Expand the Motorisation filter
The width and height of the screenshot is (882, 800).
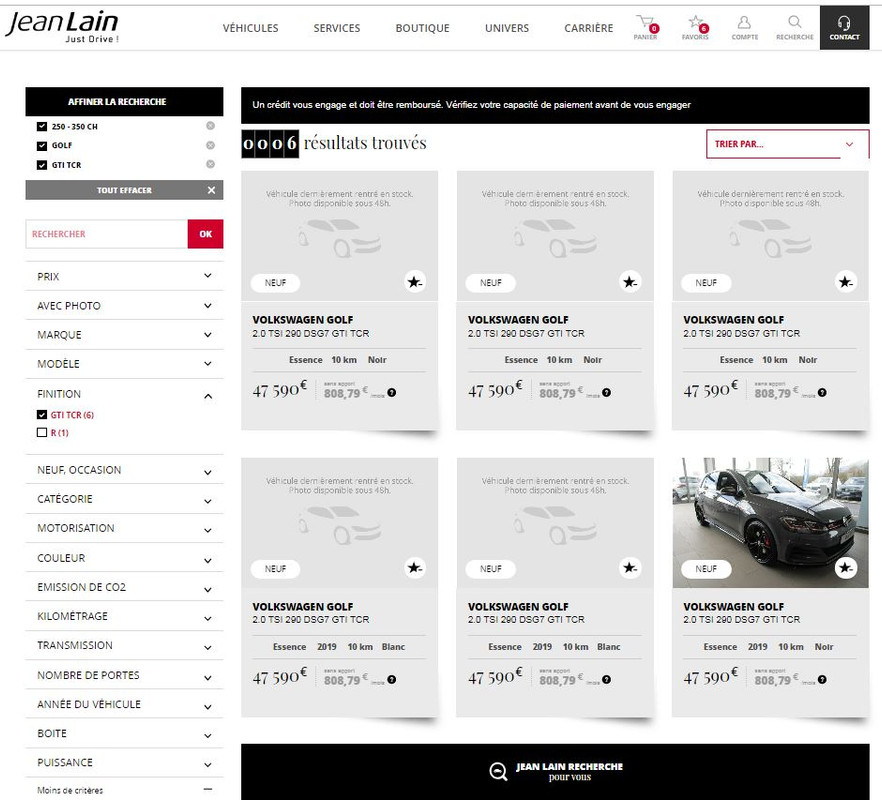[x=124, y=528]
